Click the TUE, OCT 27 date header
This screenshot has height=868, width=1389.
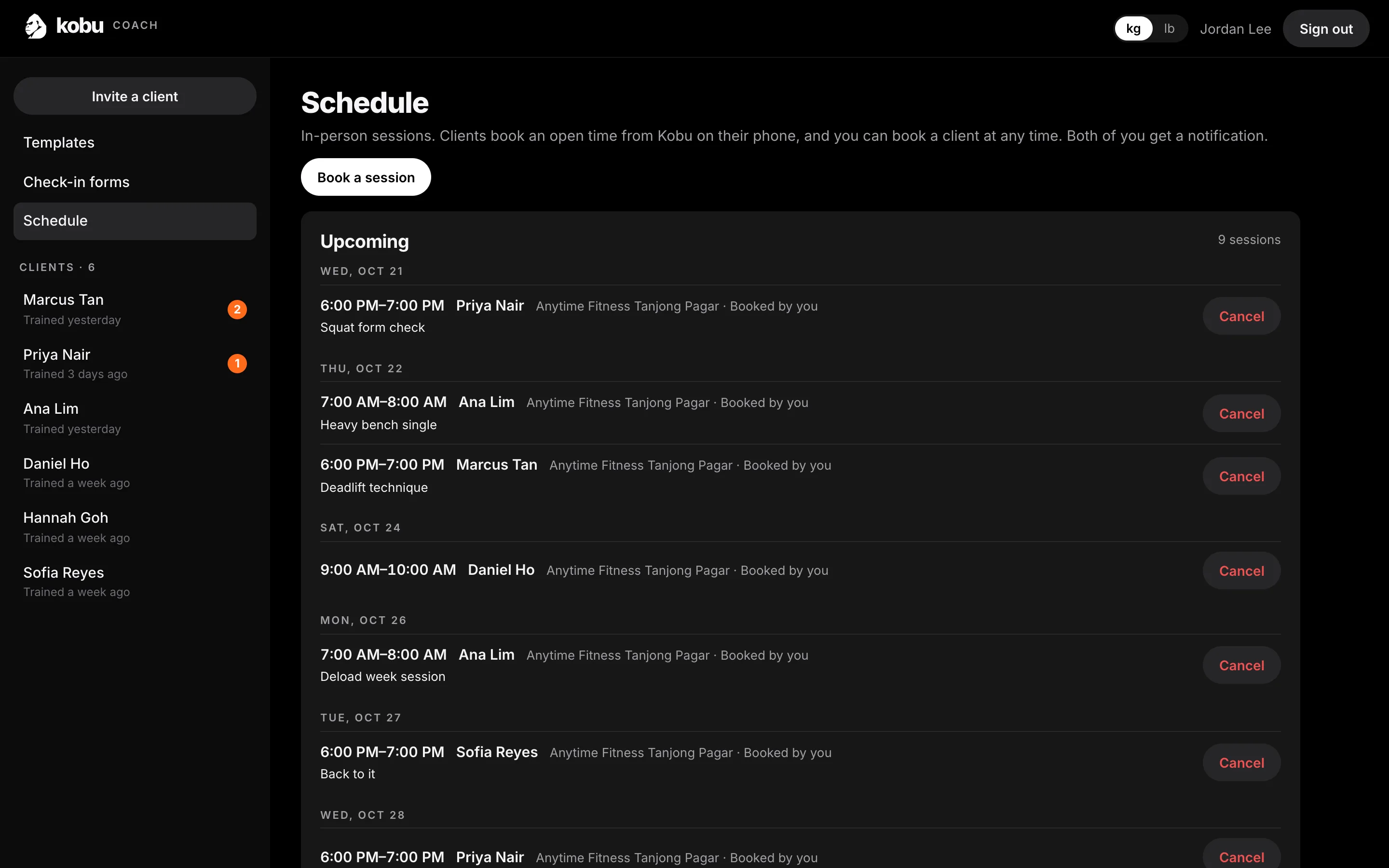pos(360,718)
